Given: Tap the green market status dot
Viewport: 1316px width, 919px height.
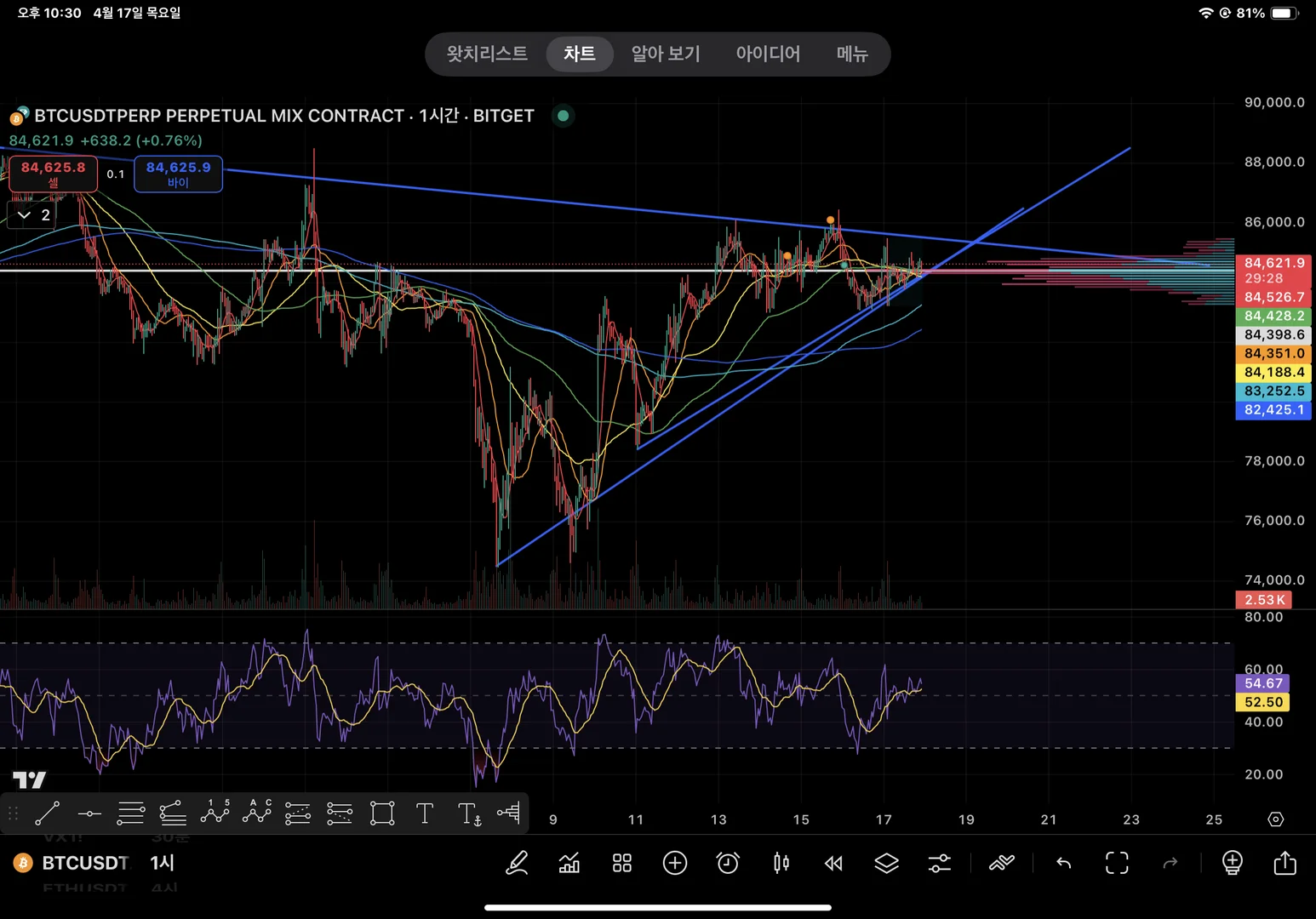Looking at the screenshot, I should pos(563,116).
